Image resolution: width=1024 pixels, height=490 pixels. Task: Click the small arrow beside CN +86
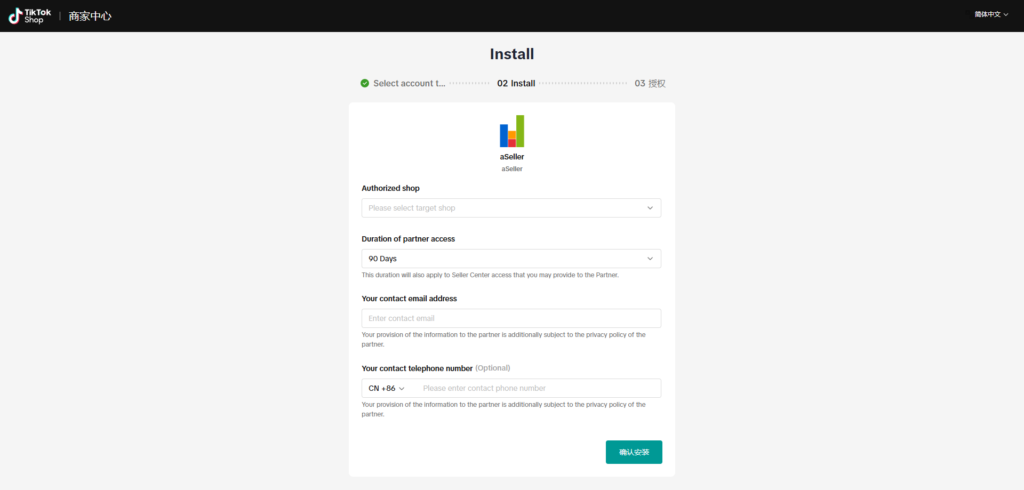pos(402,389)
